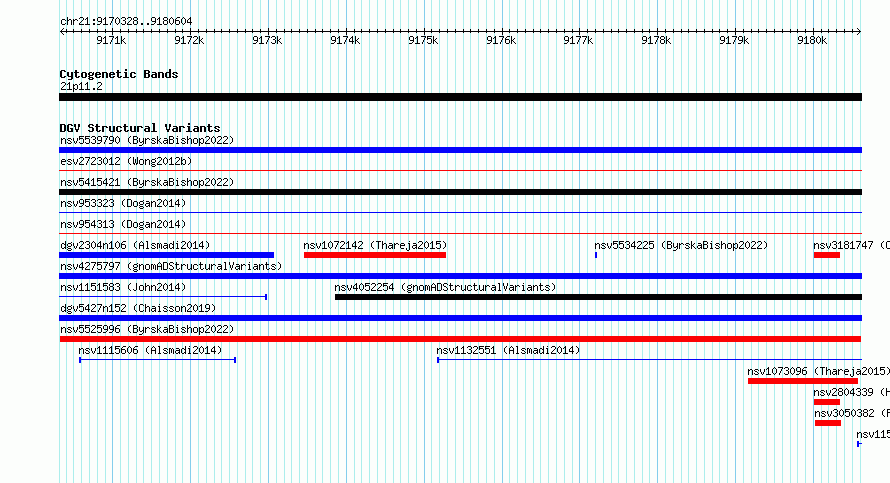
Task: Open the nsv5534225 (ByrskaBishop2022) variant label
Action: (681, 245)
